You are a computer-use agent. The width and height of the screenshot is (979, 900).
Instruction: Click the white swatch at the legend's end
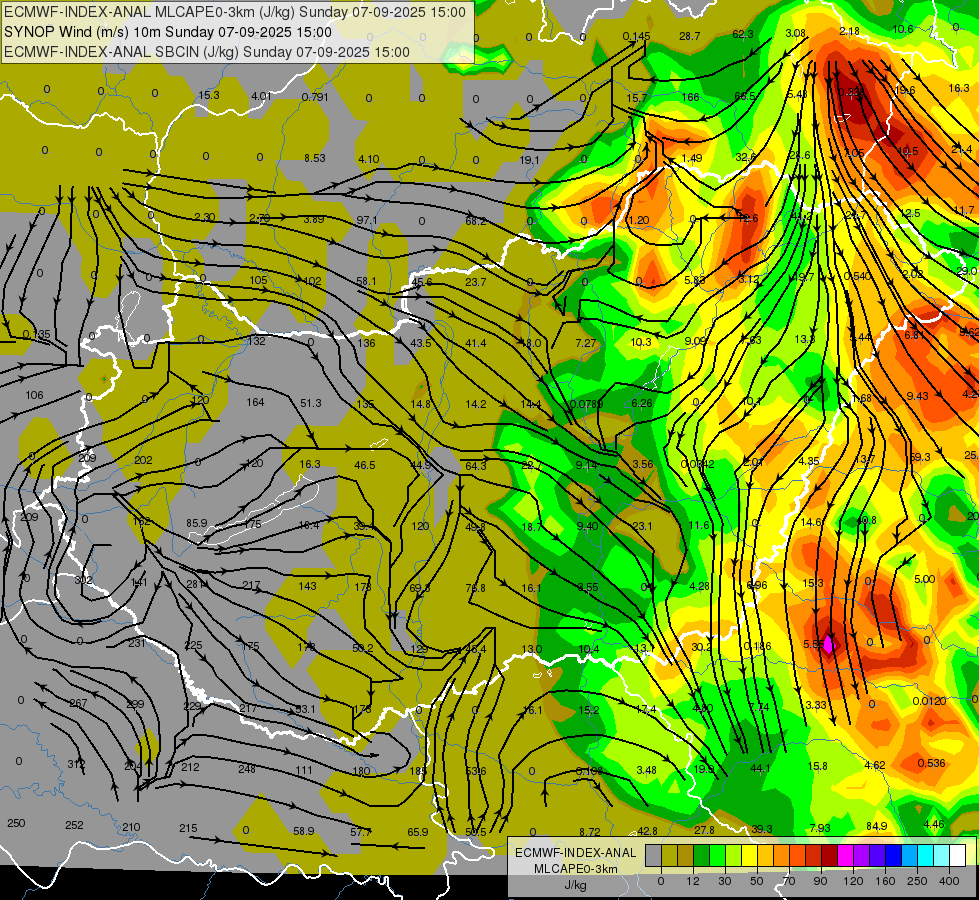tap(957, 856)
